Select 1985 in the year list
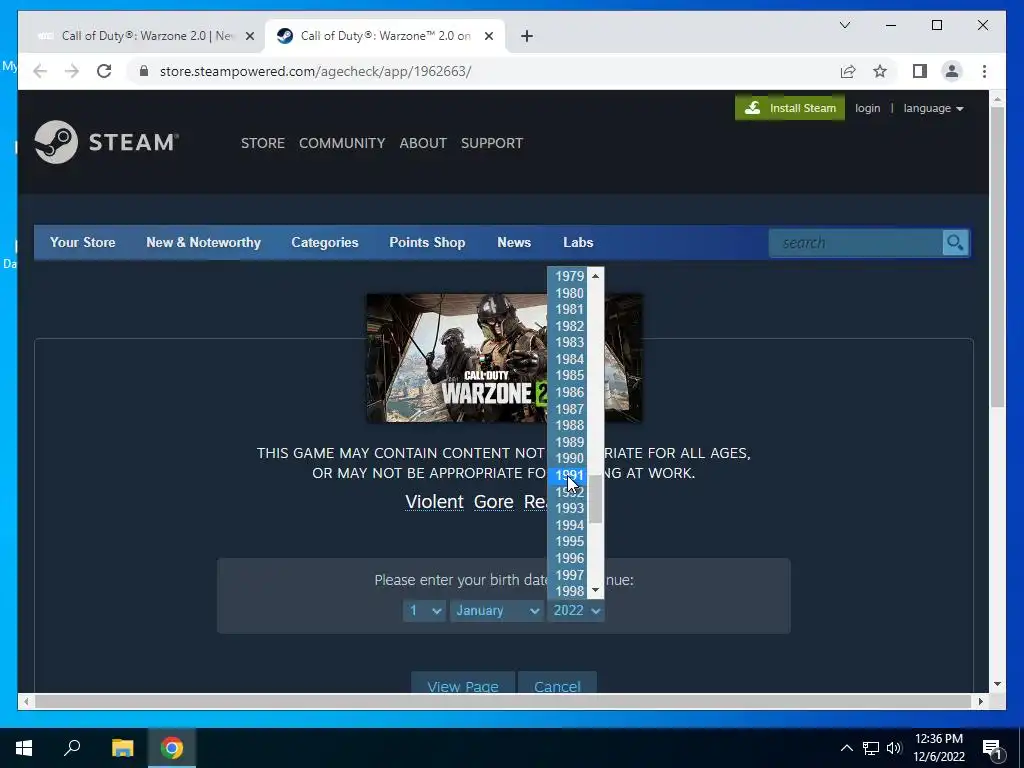Image resolution: width=1024 pixels, height=768 pixels. coord(569,376)
